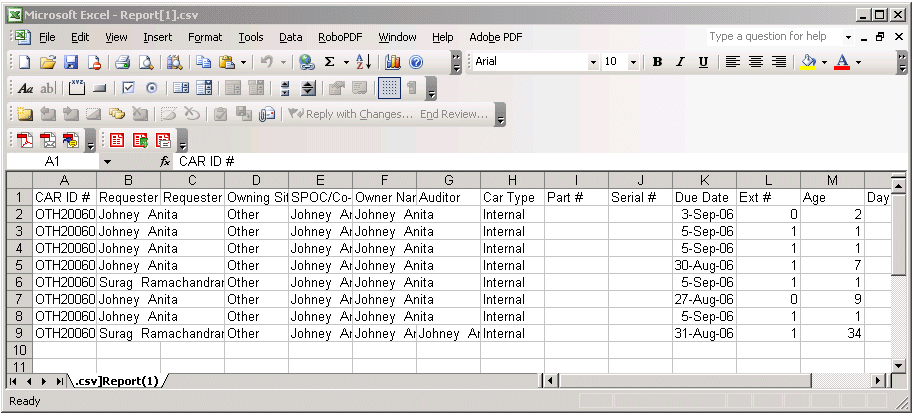Convert to Adobe PDF and email

point(48,140)
